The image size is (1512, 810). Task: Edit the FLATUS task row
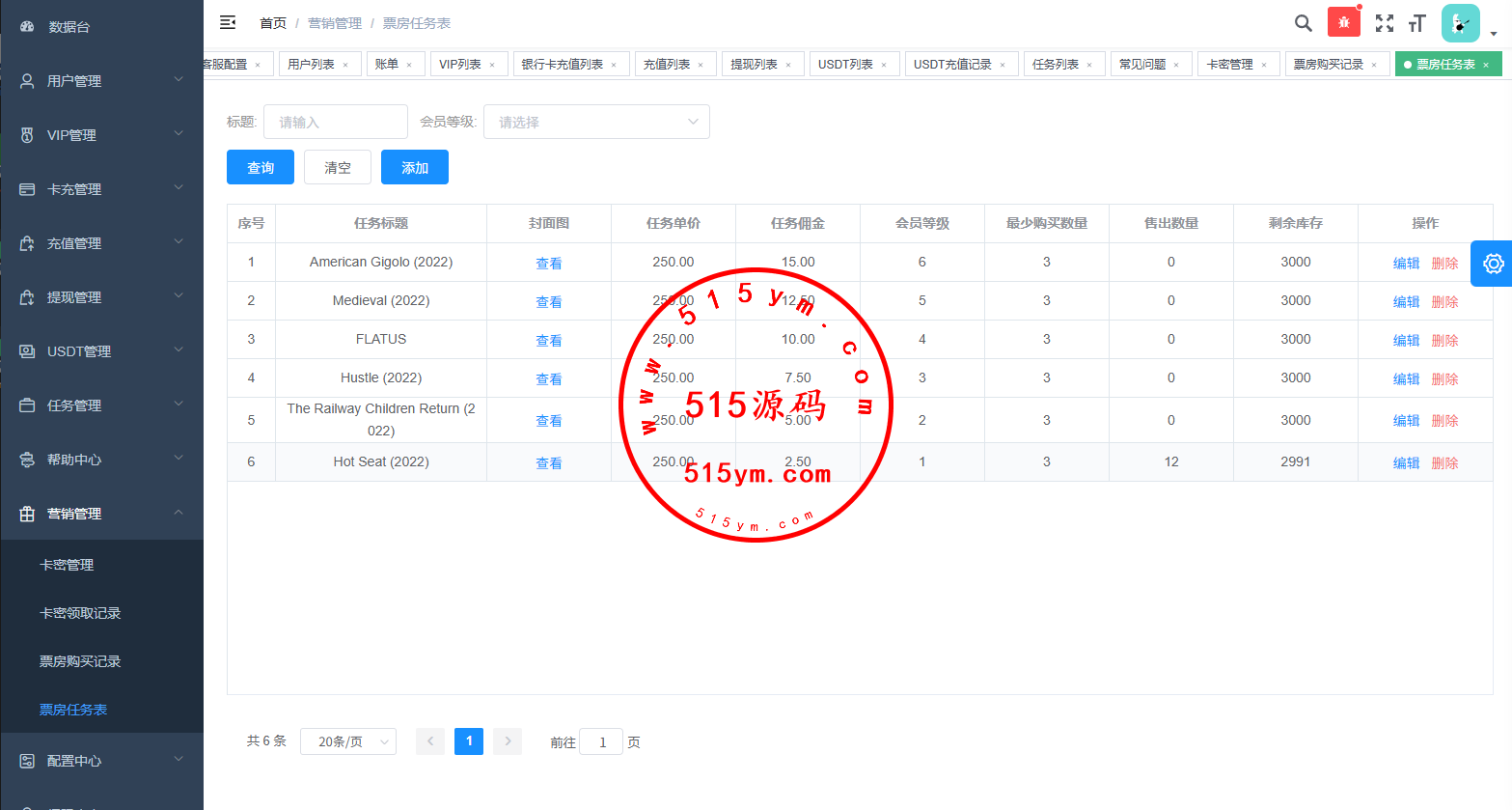[1406, 341]
